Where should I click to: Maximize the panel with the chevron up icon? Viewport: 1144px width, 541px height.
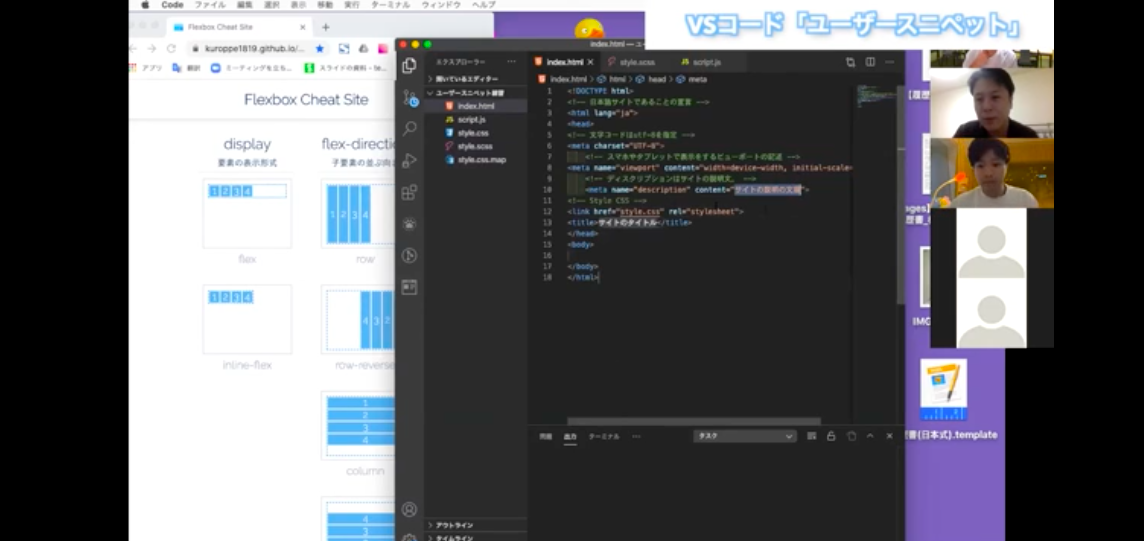[870, 436]
